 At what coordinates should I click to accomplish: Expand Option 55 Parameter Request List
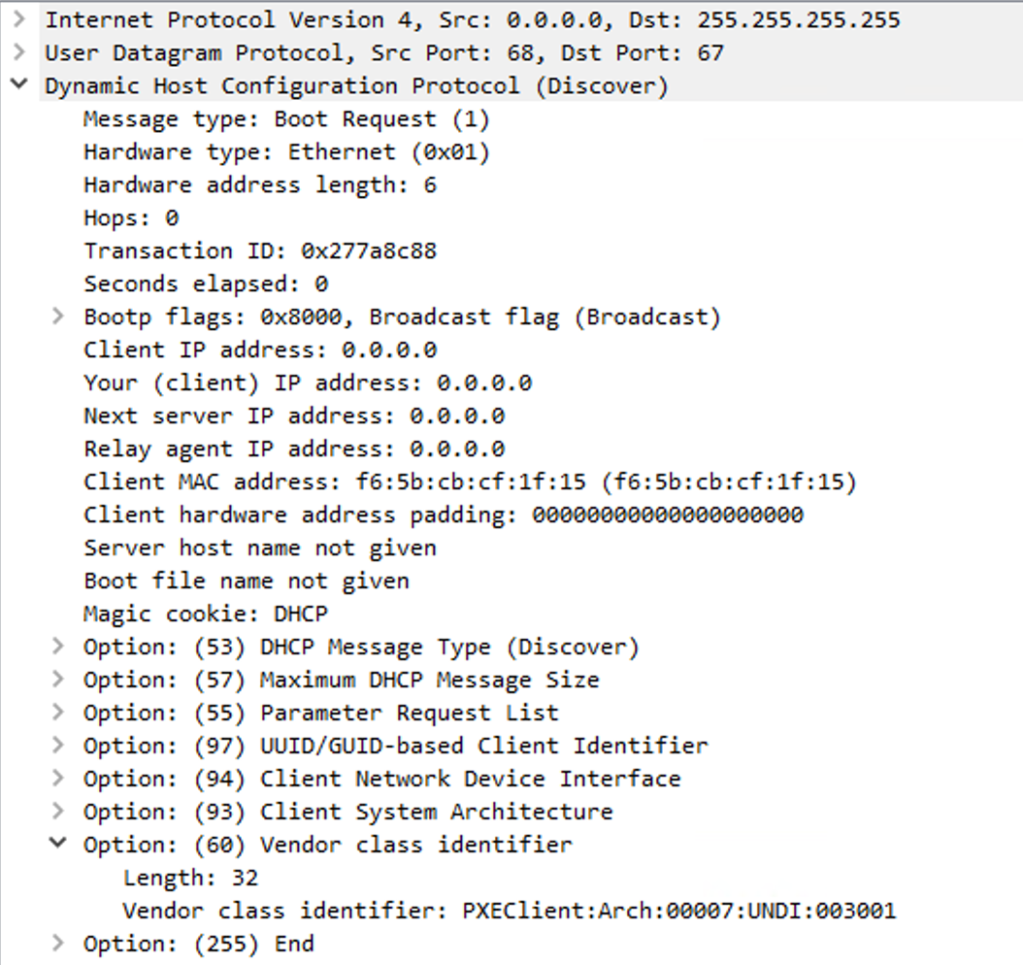[59, 713]
